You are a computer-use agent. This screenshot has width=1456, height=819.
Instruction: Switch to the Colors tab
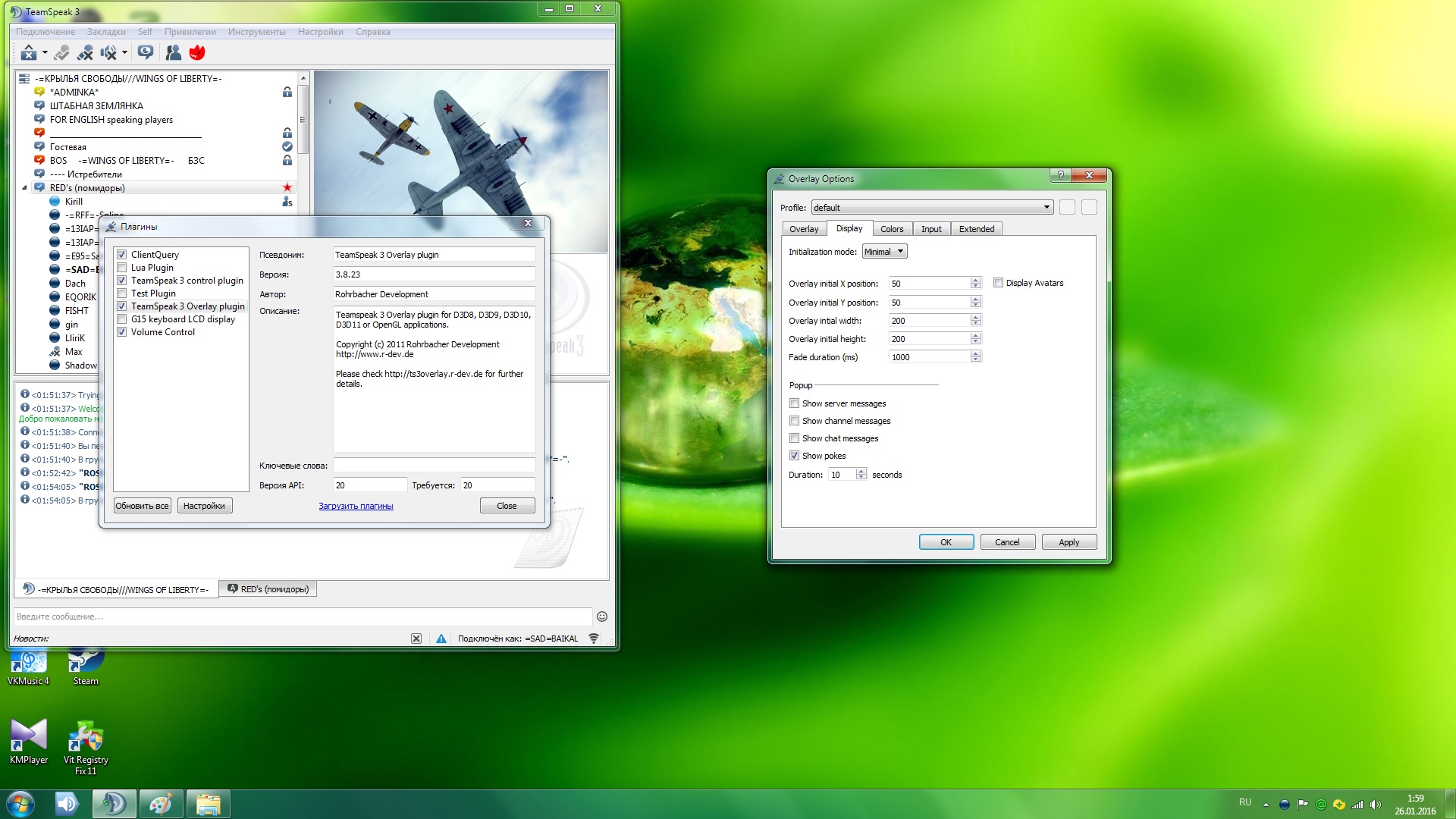892,229
